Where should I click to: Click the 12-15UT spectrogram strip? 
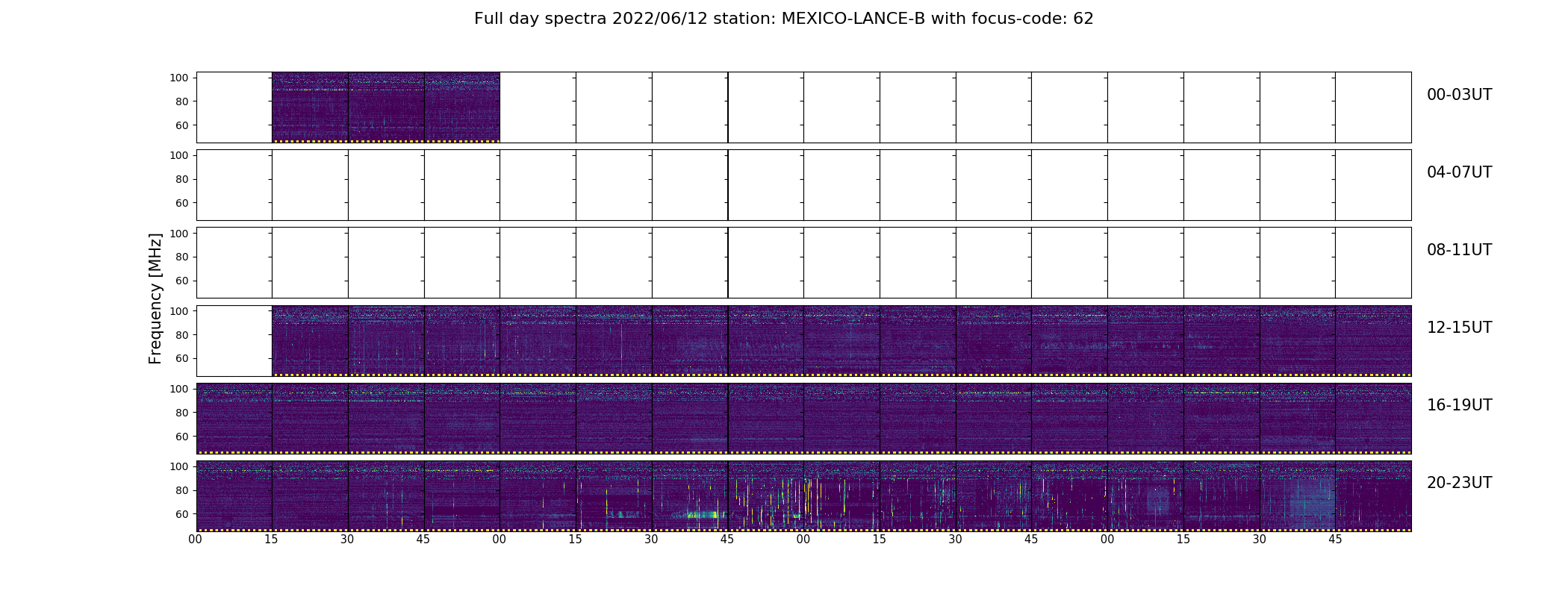coord(841,341)
